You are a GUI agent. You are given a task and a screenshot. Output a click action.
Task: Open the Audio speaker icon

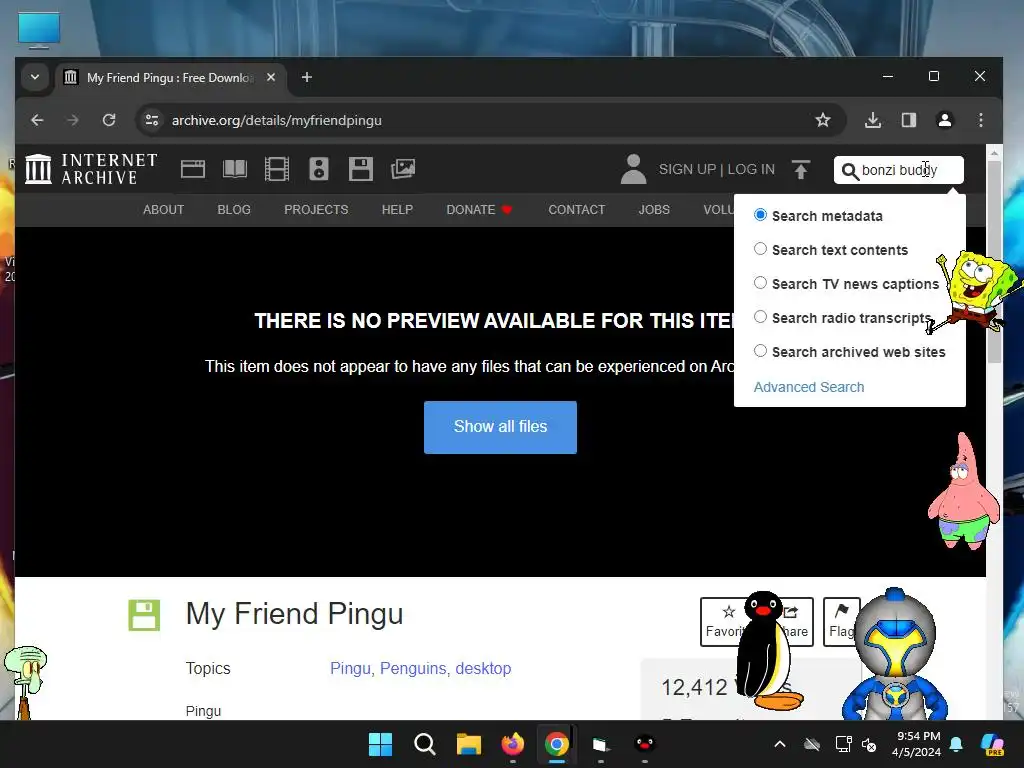coord(319,169)
